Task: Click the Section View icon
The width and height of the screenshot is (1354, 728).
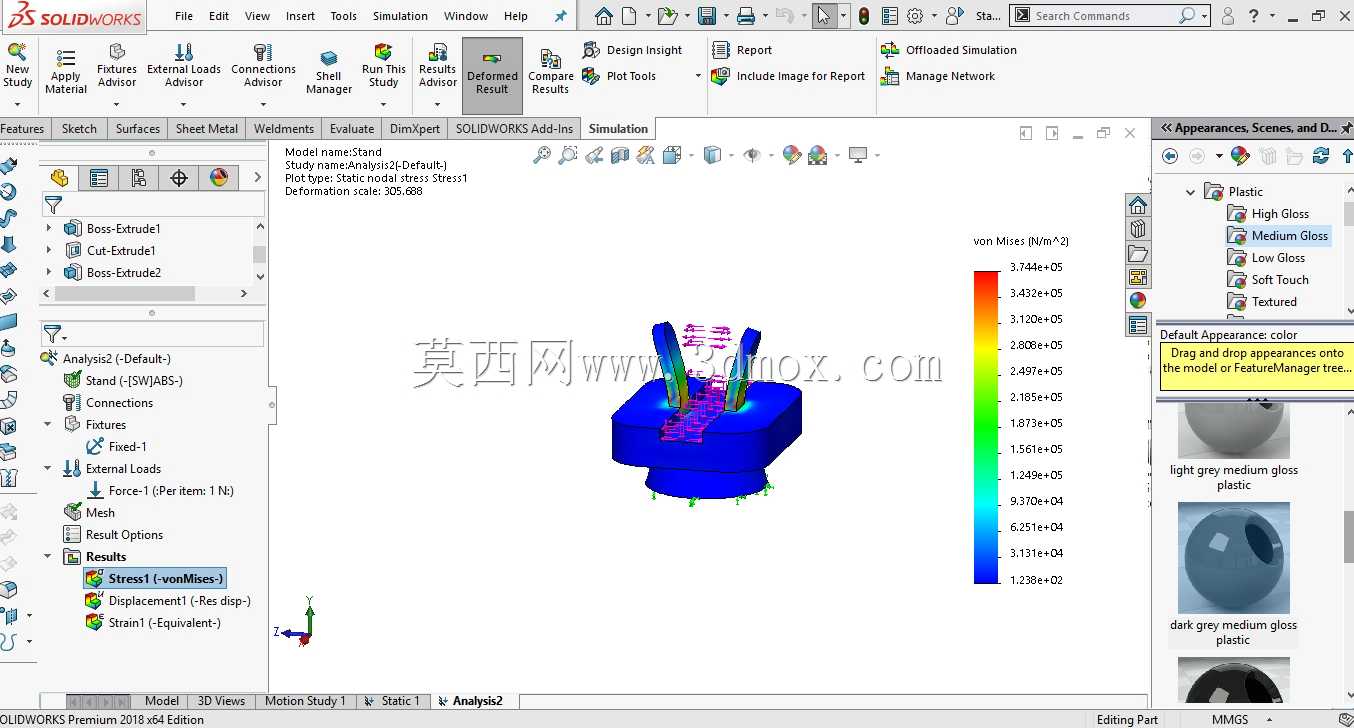Action: click(x=620, y=155)
